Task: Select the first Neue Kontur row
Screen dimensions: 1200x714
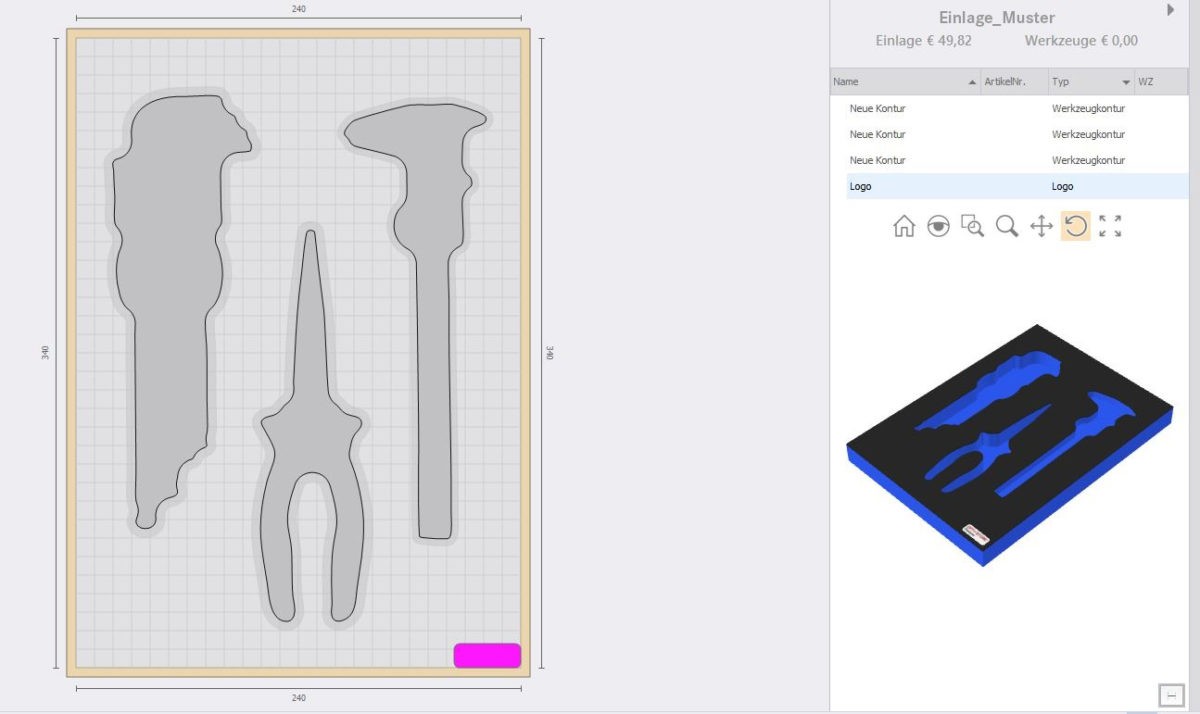Action: click(877, 108)
